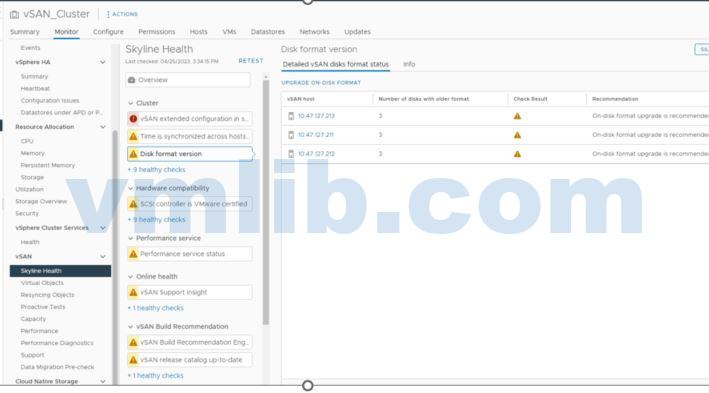Expand 1 healthy checks under Online health
The width and height of the screenshot is (709, 393).
tap(156, 308)
